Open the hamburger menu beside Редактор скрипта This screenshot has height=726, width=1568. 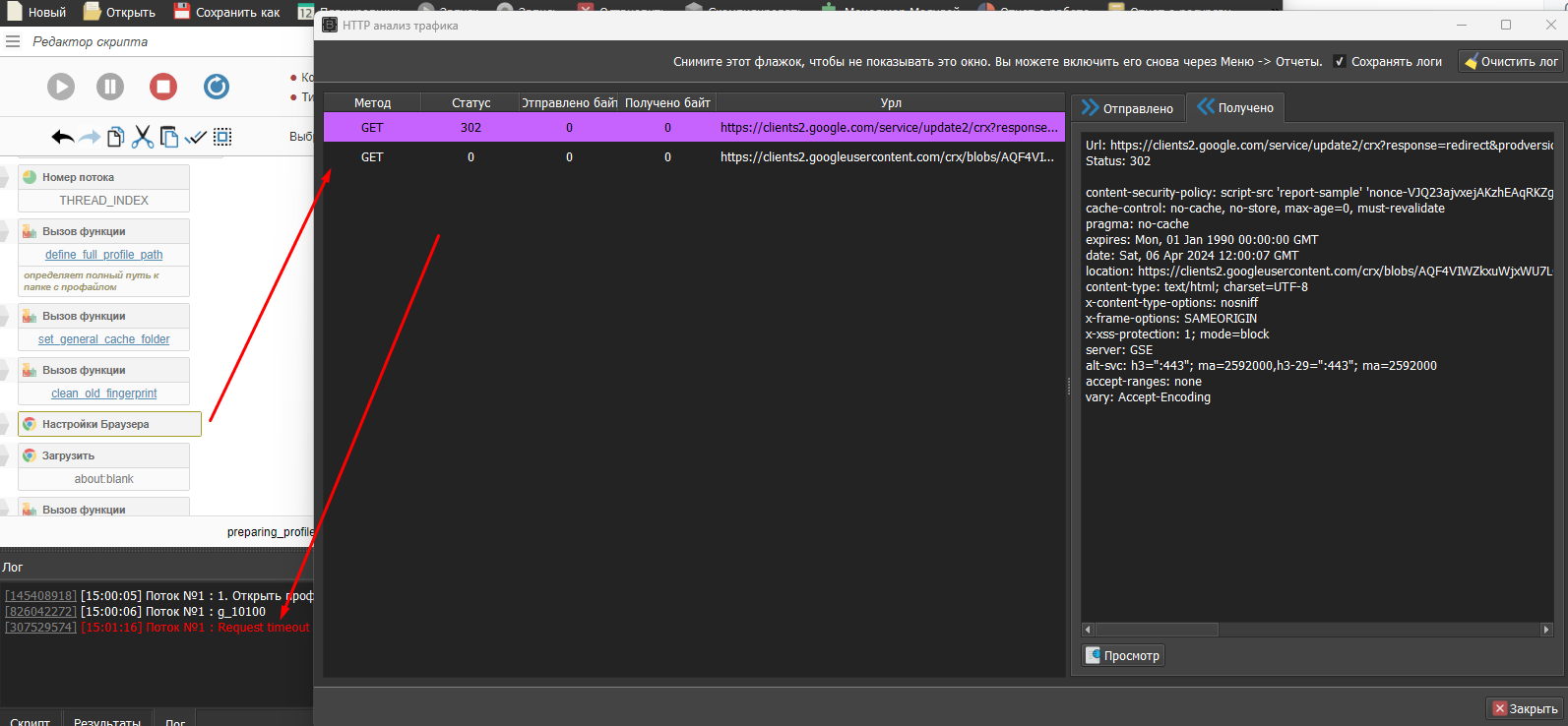13,41
